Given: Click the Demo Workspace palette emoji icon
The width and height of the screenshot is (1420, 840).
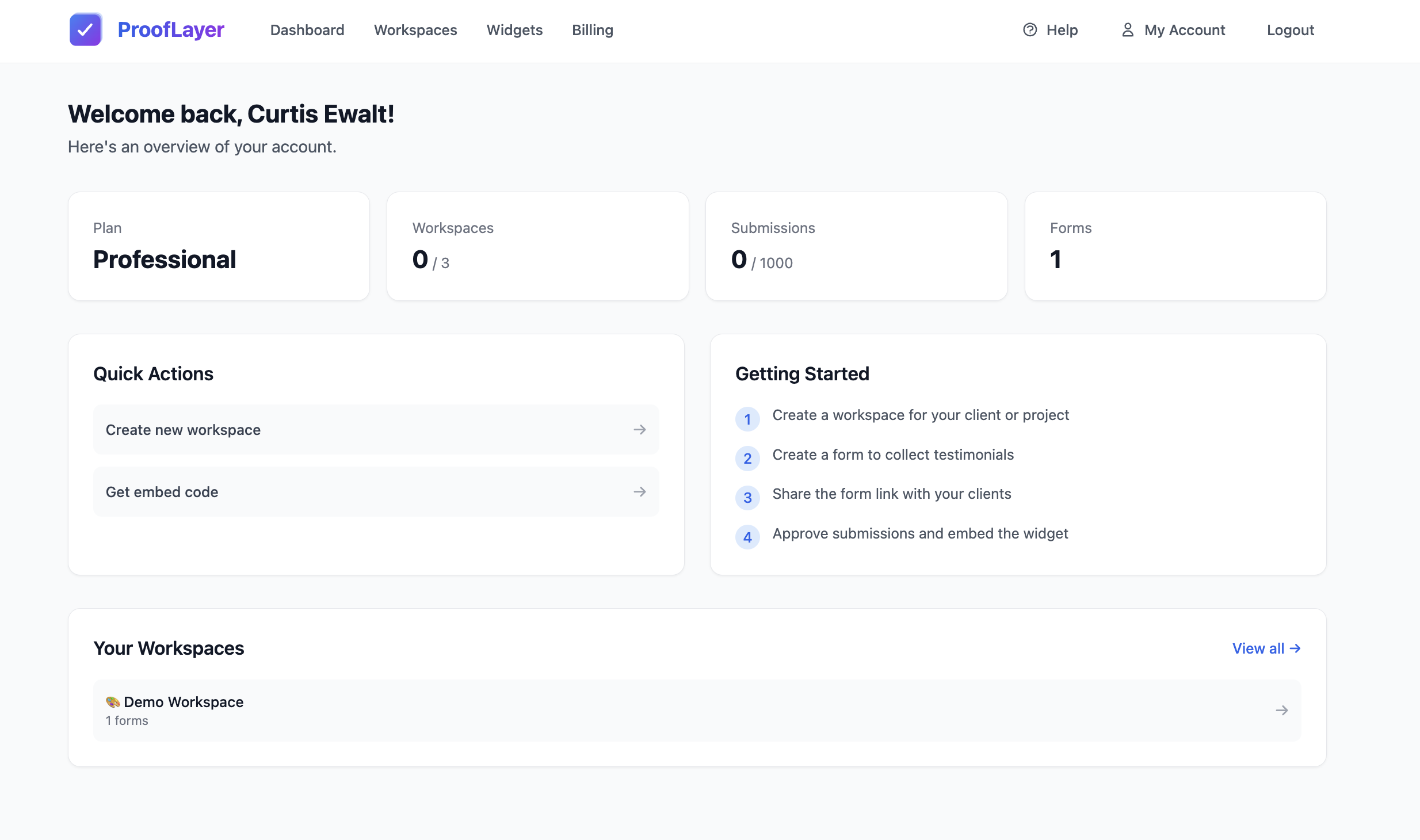Looking at the screenshot, I should click(x=113, y=702).
